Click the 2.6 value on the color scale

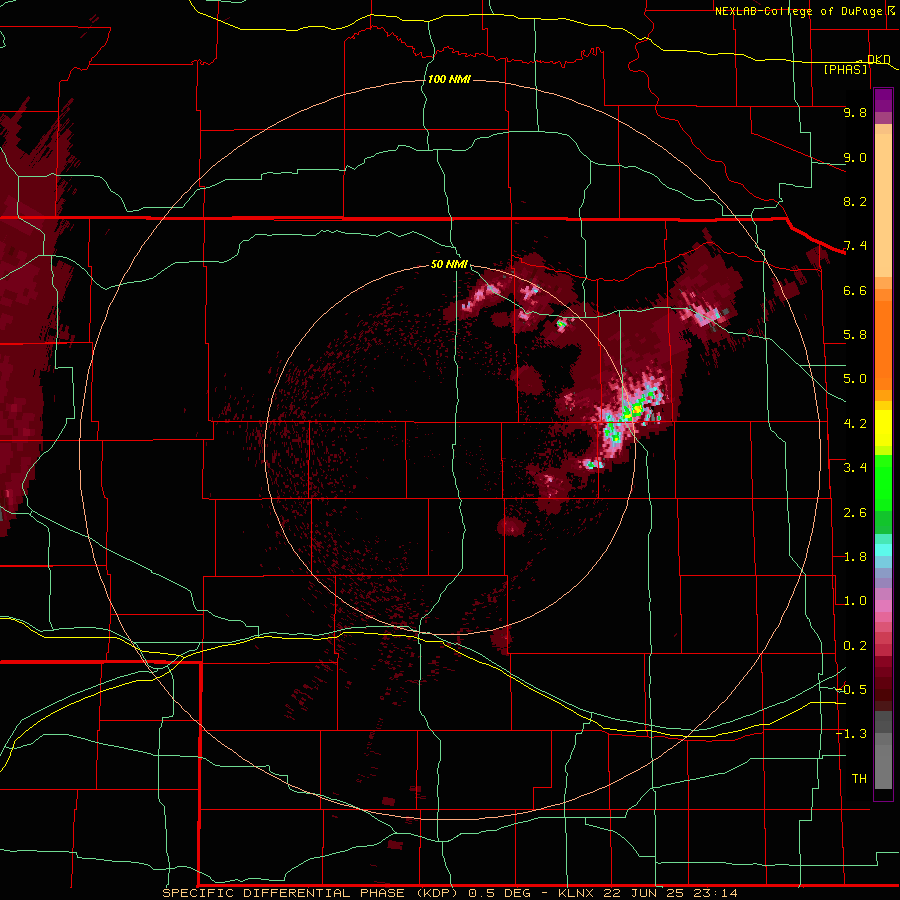click(855, 513)
